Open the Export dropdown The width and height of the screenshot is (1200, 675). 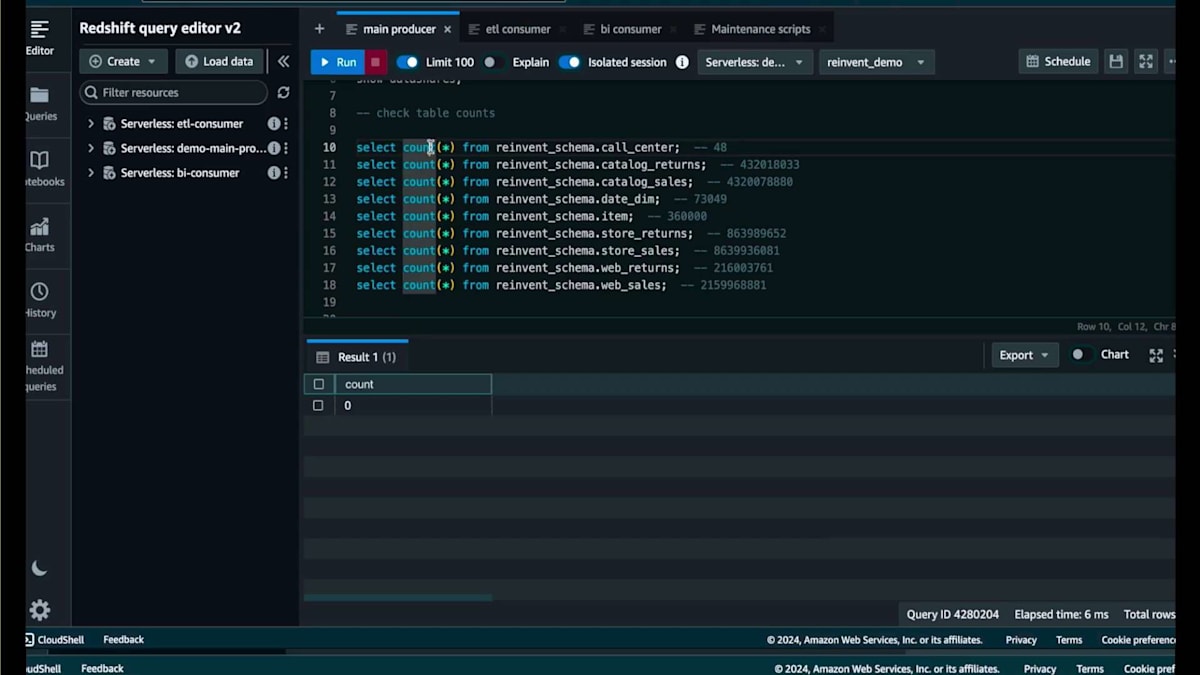(1025, 355)
